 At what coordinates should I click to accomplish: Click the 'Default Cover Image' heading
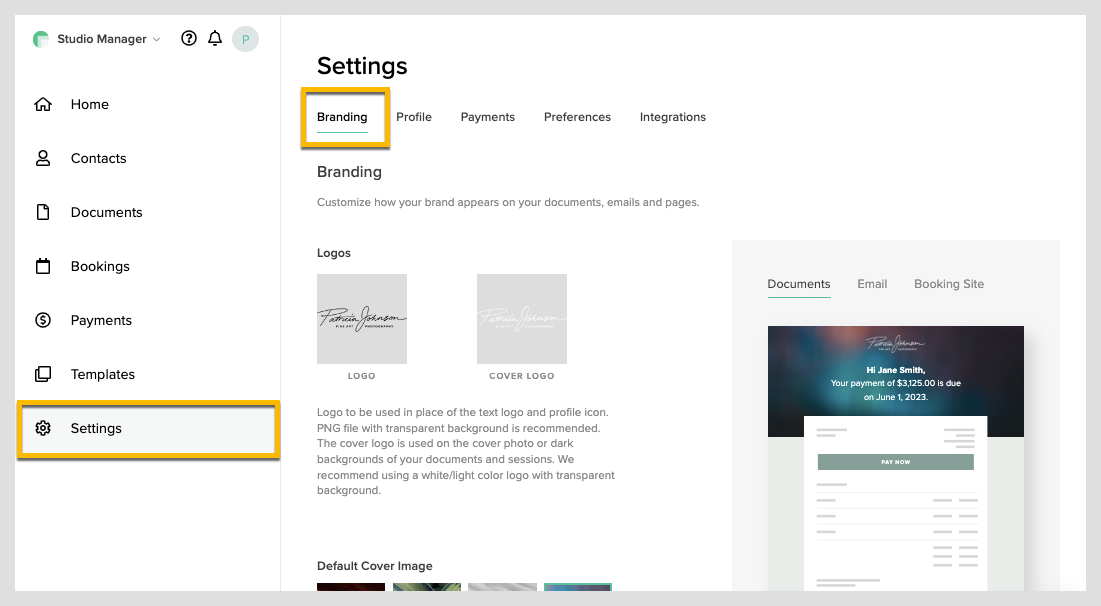(375, 566)
